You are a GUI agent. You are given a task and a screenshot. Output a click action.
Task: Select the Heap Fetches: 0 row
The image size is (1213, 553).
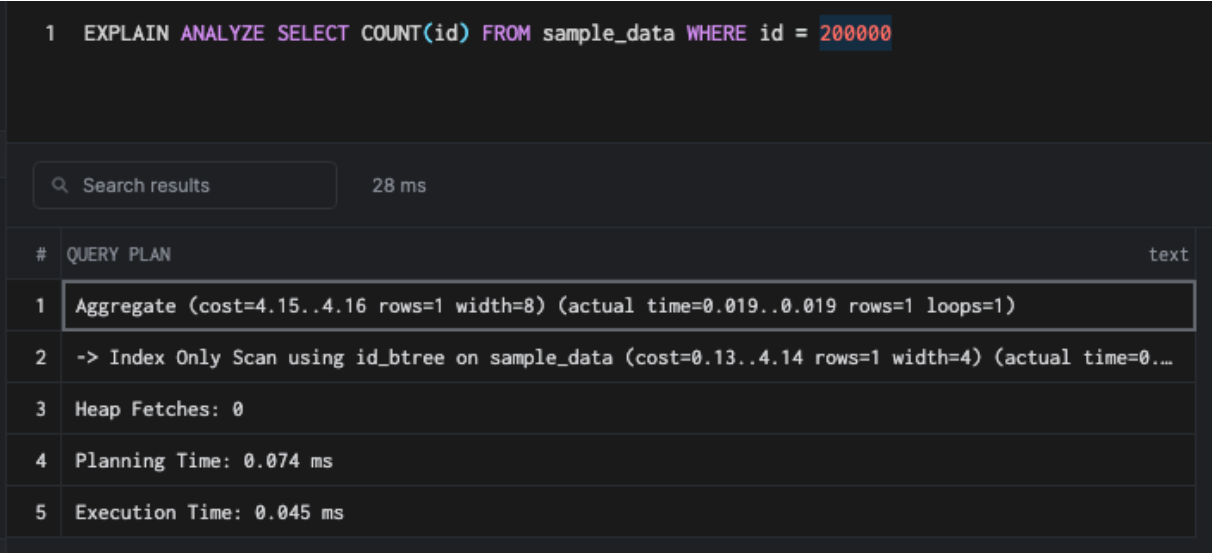(x=629, y=409)
